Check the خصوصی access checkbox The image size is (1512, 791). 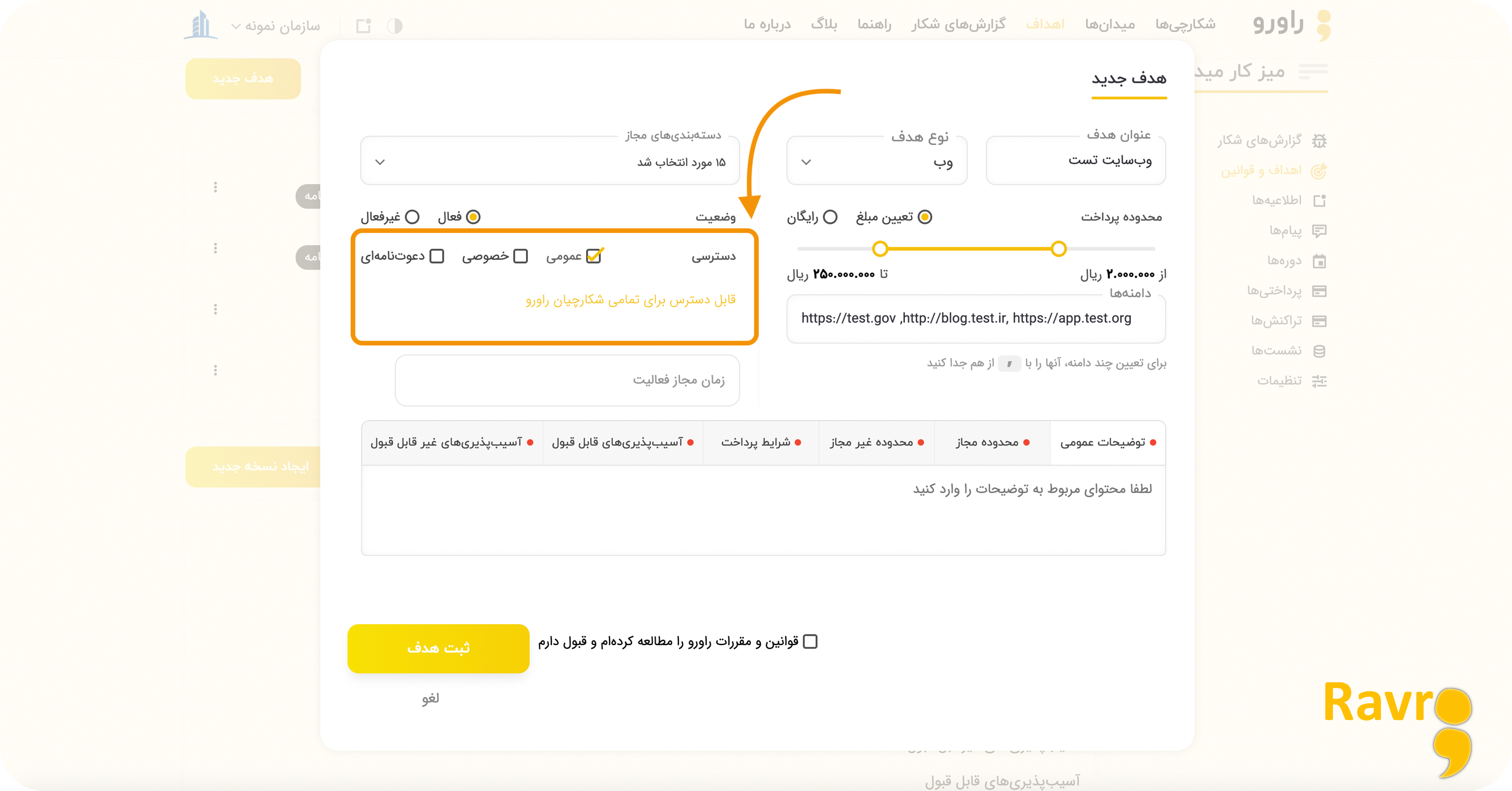(x=521, y=256)
